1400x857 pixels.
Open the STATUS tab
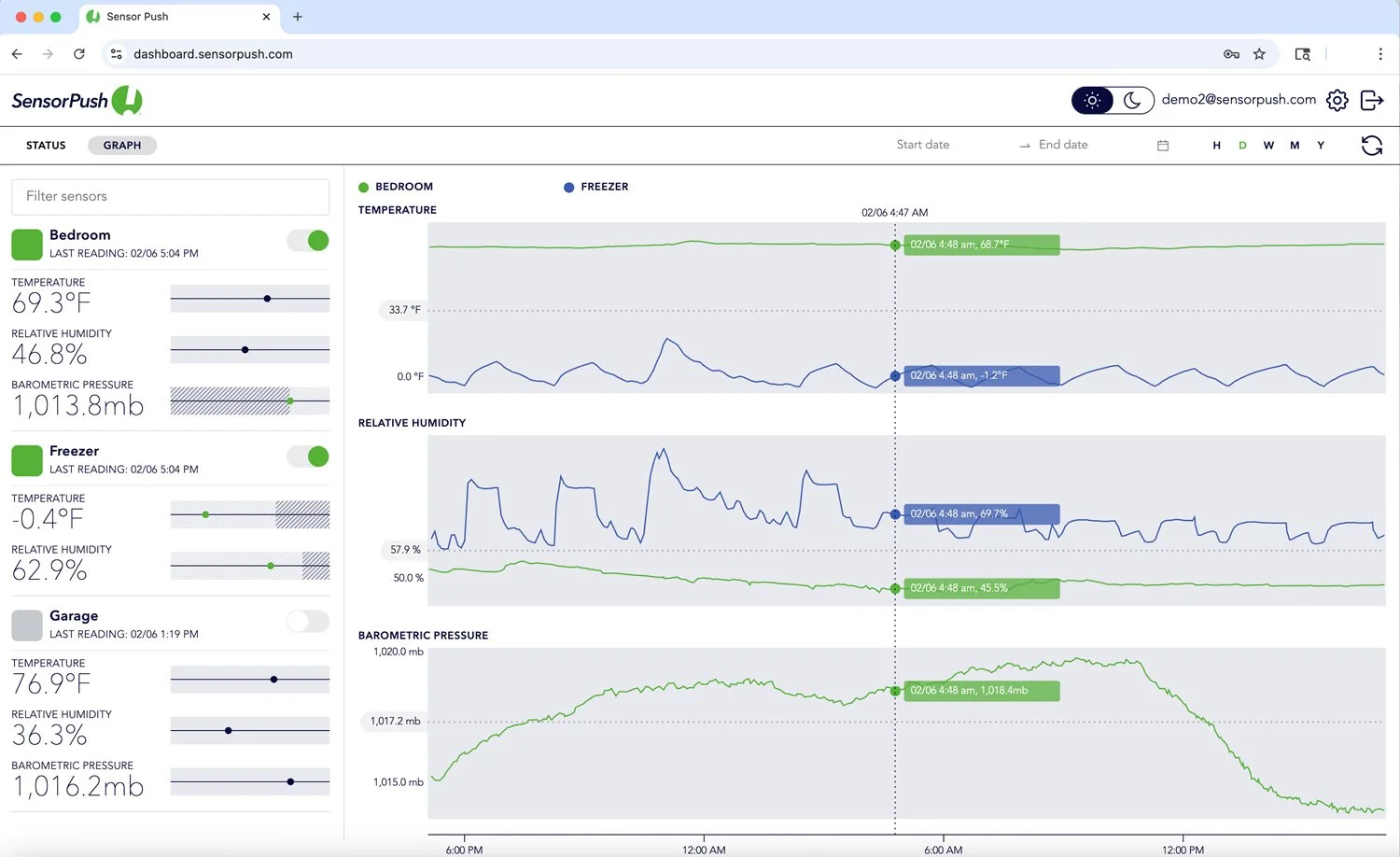[x=46, y=146]
